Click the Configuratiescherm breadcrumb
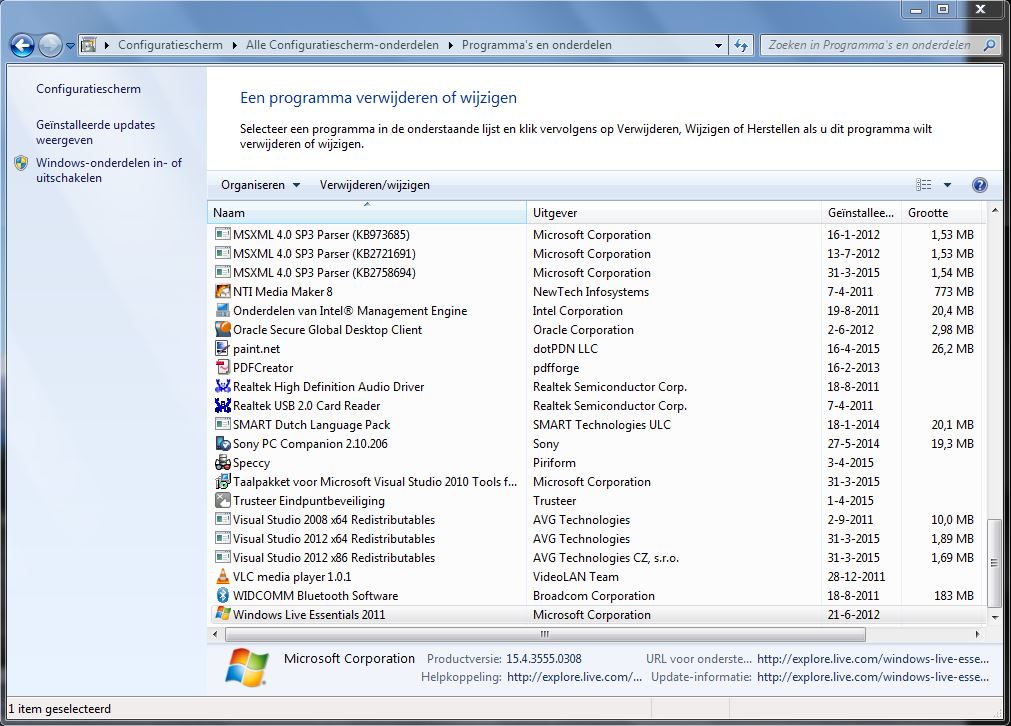This screenshot has width=1011, height=726. tap(170, 45)
